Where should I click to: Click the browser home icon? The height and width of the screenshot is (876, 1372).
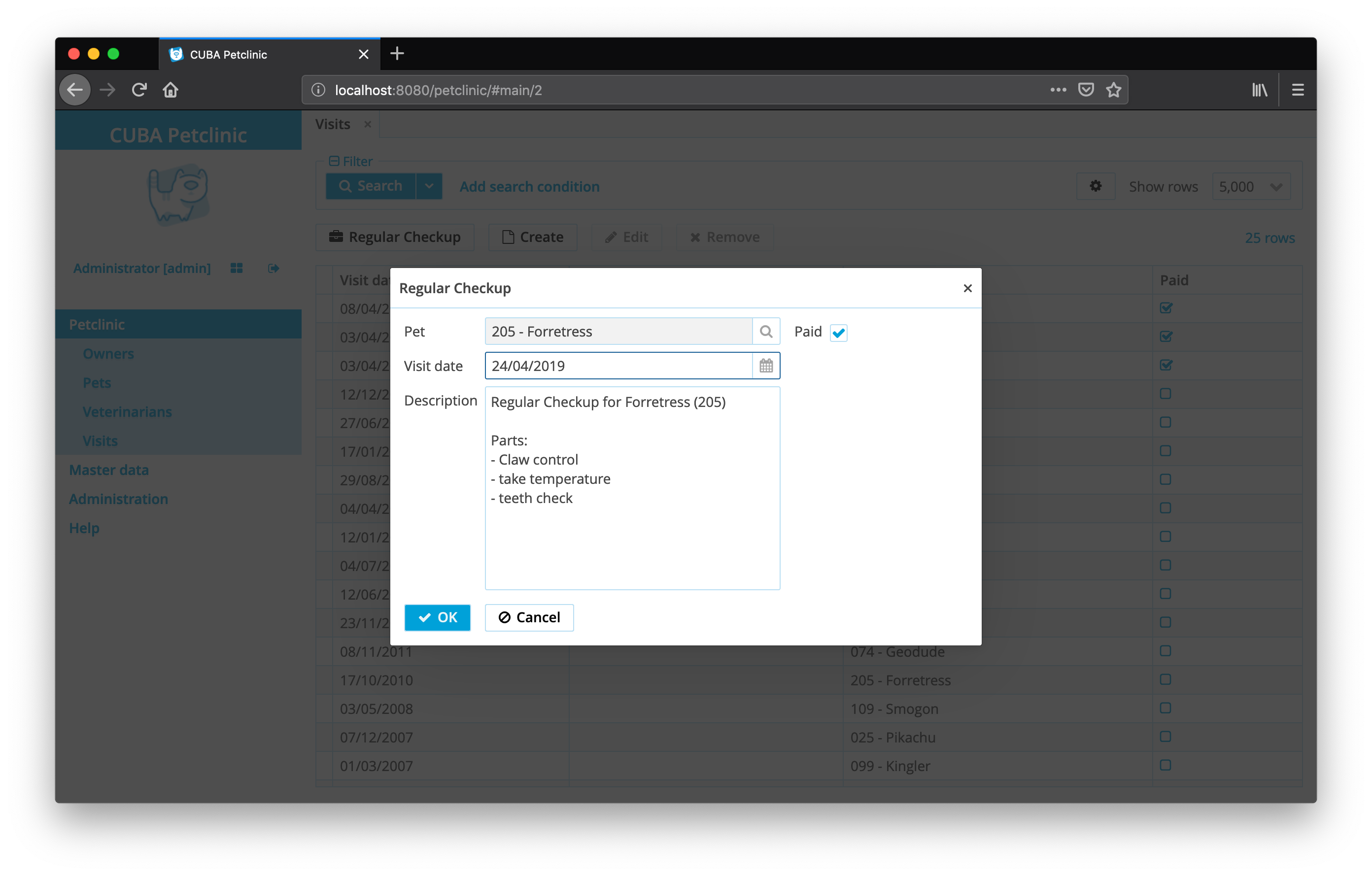(x=171, y=90)
